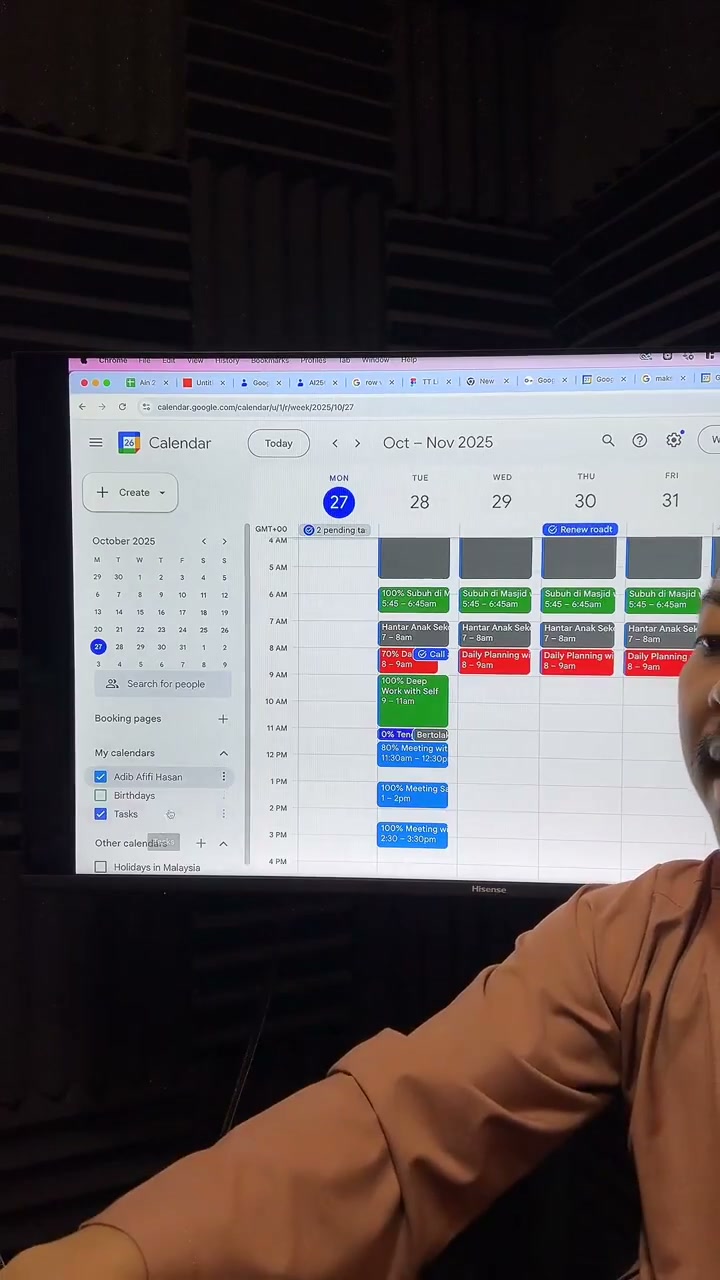720x1280 pixels.
Task: Open the Renew roadt task on Thursday
Action: 580,529
